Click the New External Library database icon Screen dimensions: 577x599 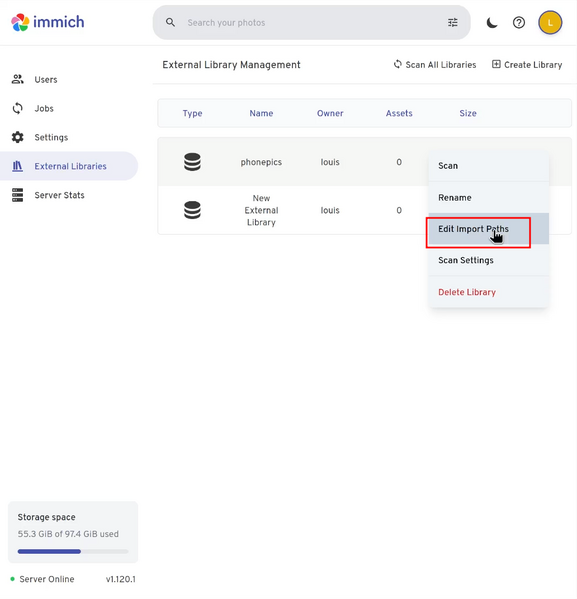pyautogui.click(x=192, y=210)
